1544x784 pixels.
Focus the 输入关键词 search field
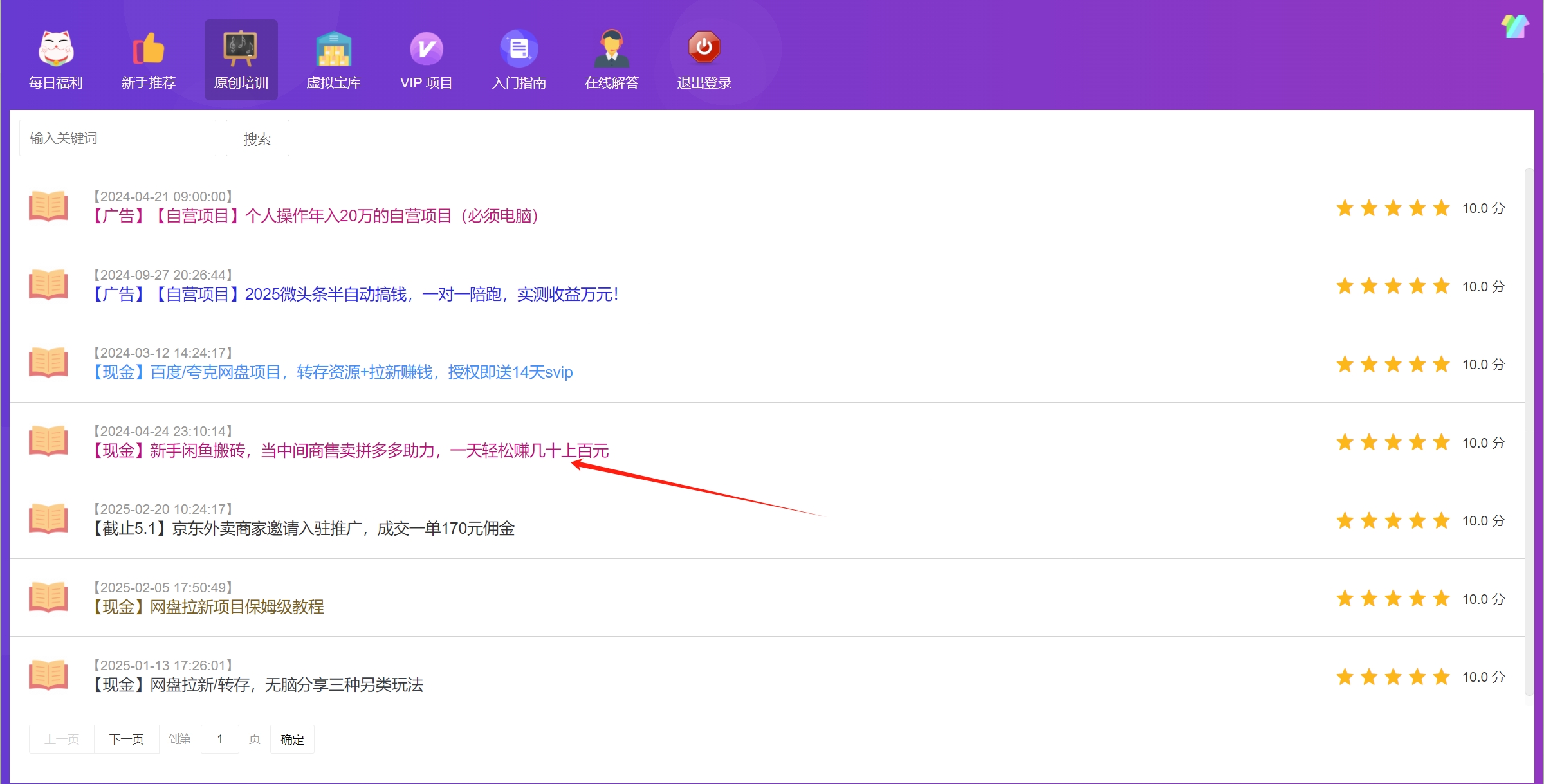tap(118, 138)
